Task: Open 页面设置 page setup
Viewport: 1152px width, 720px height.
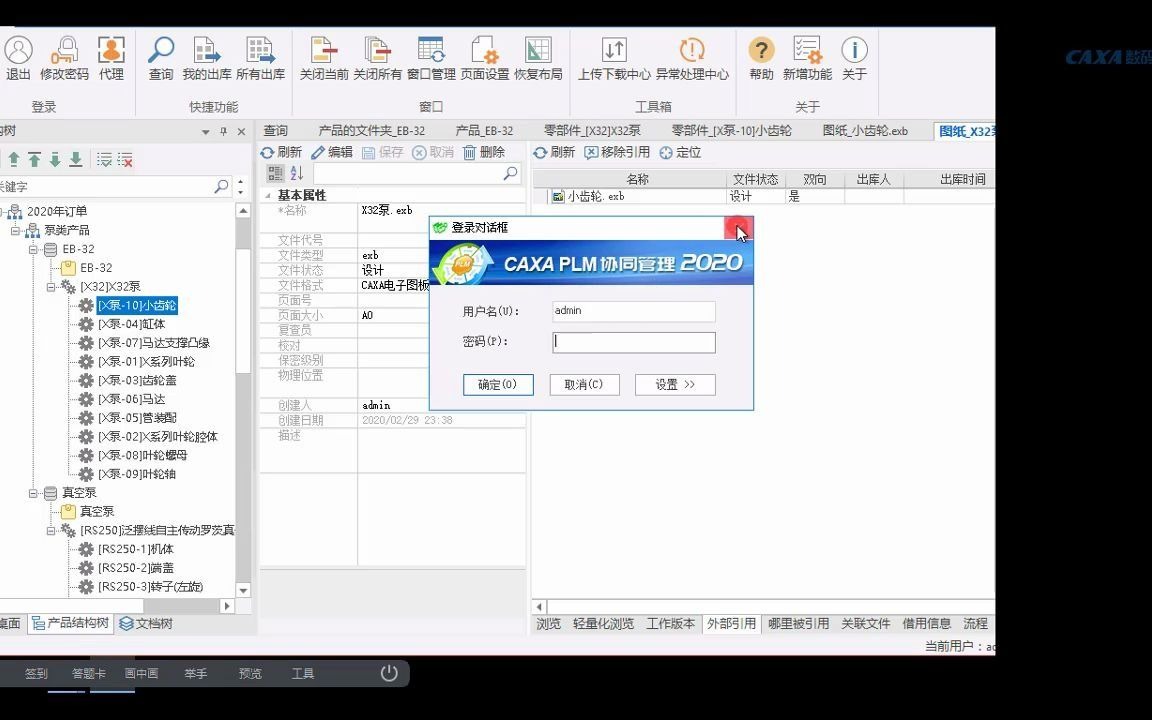Action: (485, 58)
